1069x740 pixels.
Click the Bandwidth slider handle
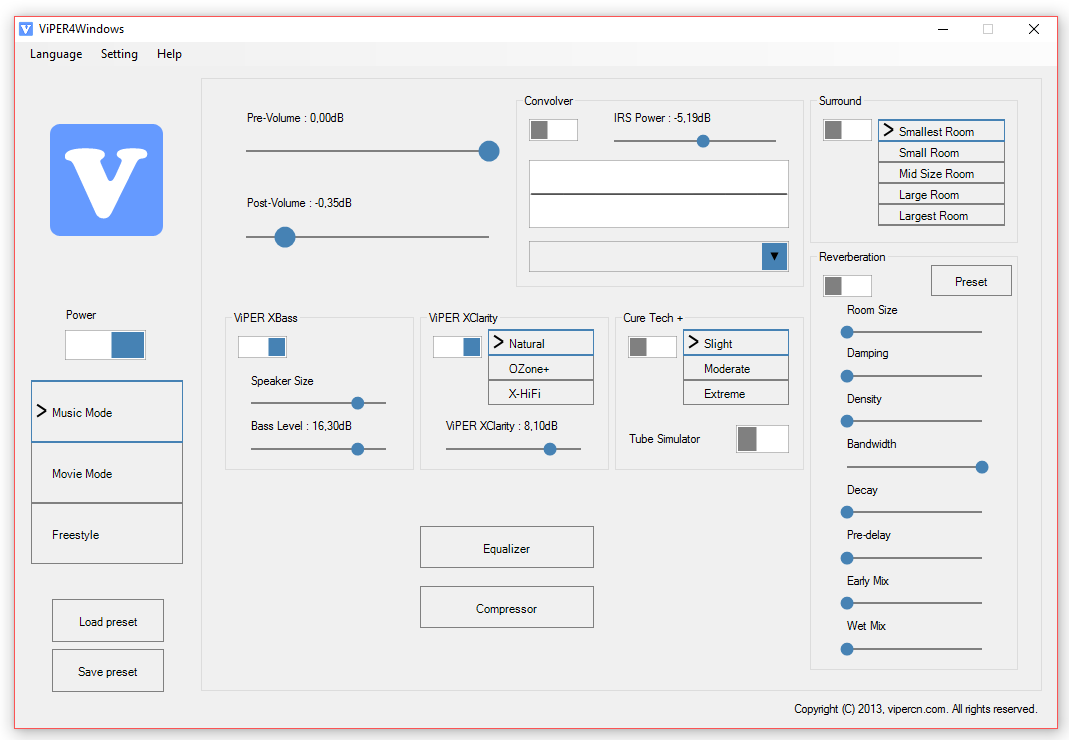[982, 467]
